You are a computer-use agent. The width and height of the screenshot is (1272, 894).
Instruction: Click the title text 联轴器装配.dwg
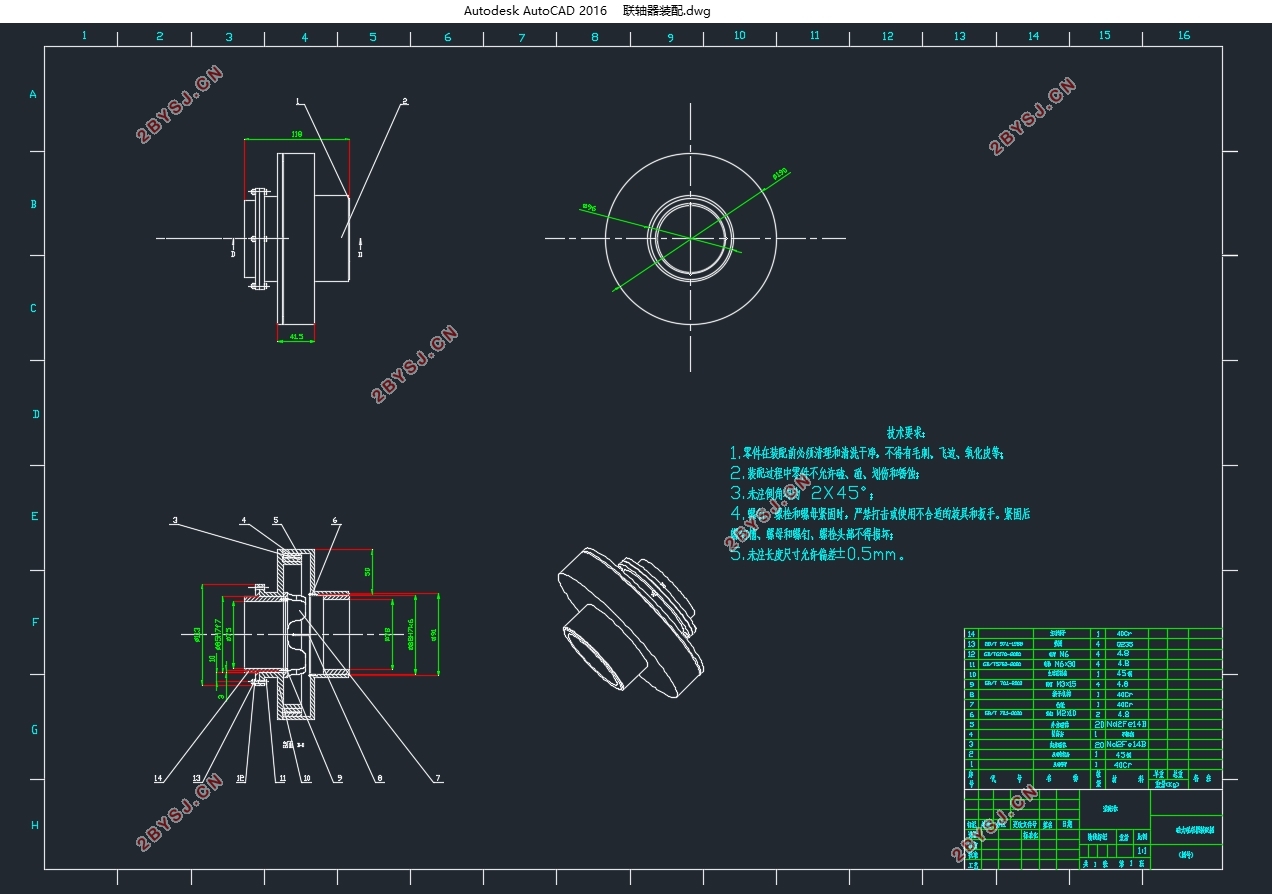point(667,11)
